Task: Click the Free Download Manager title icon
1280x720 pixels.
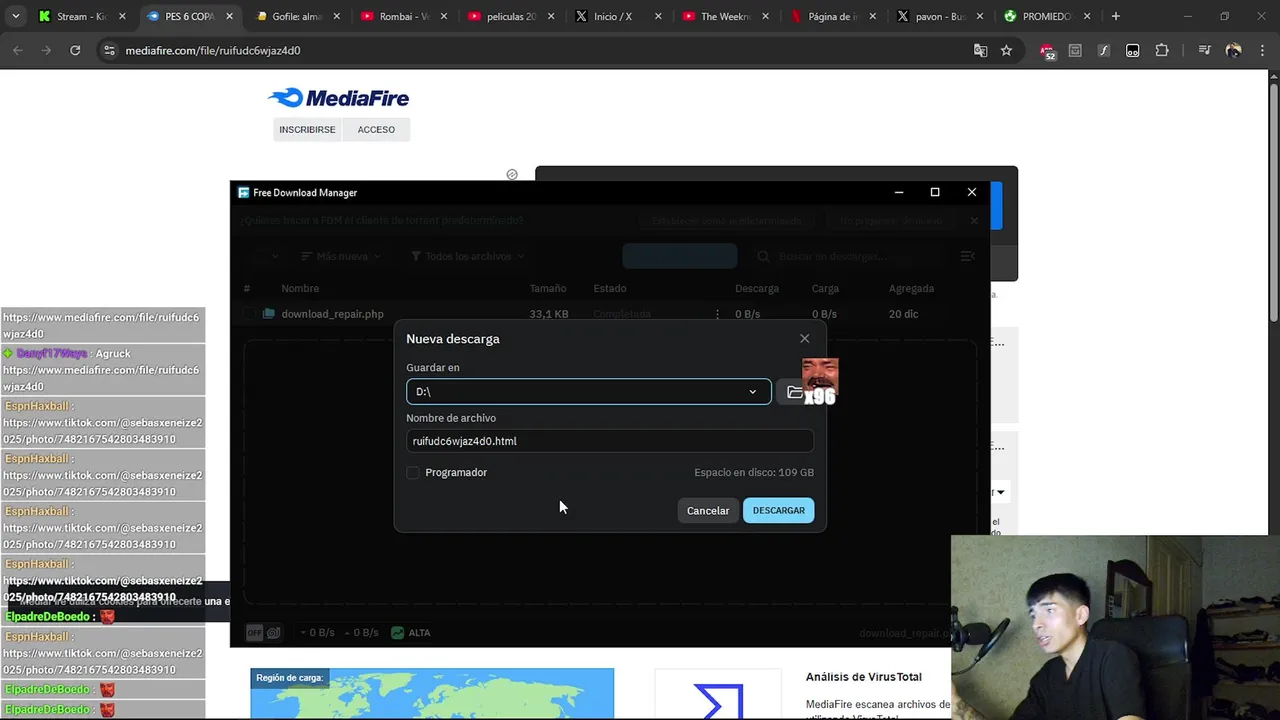Action: [243, 192]
